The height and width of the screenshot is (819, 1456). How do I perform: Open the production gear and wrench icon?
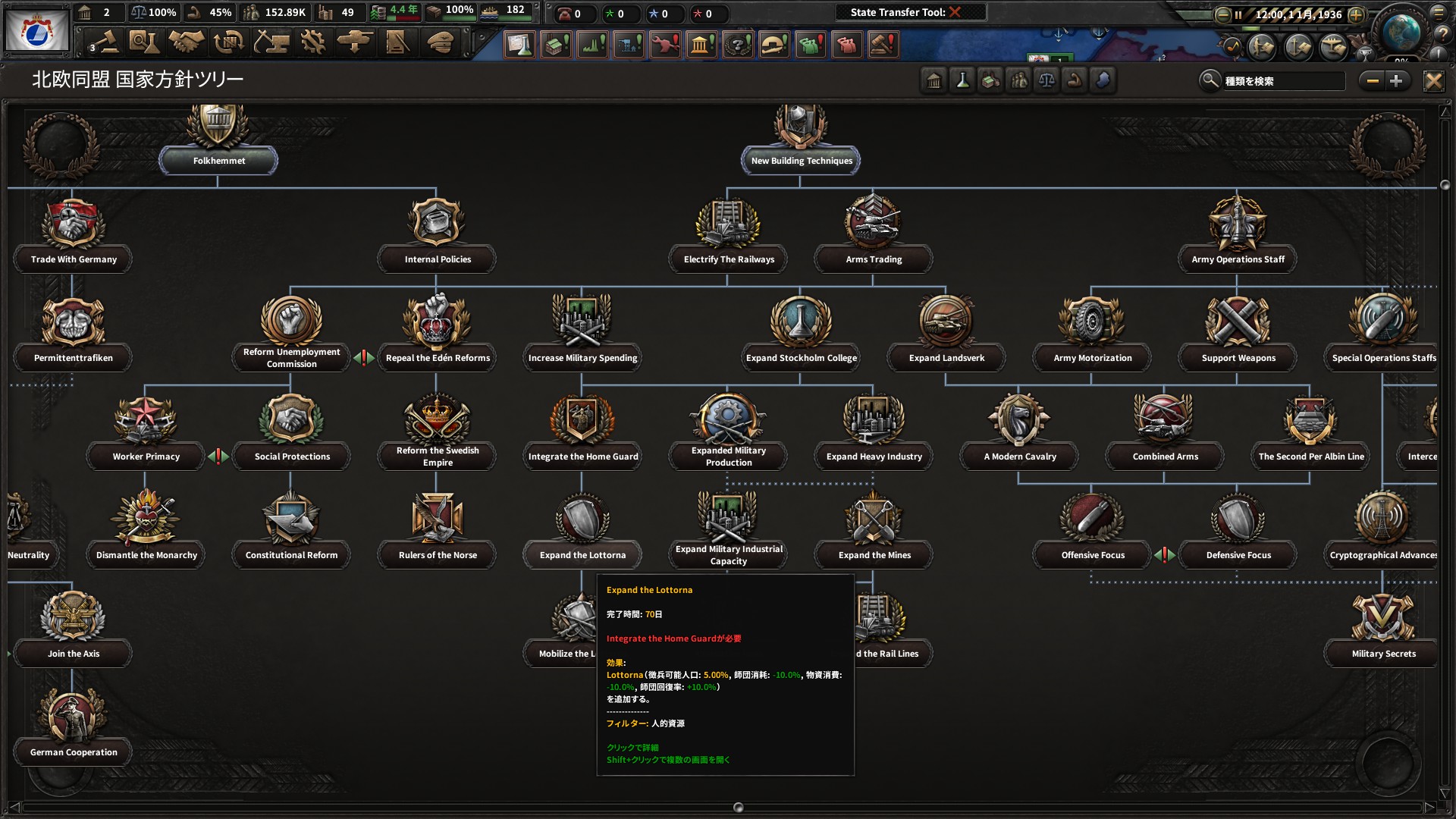click(x=312, y=42)
